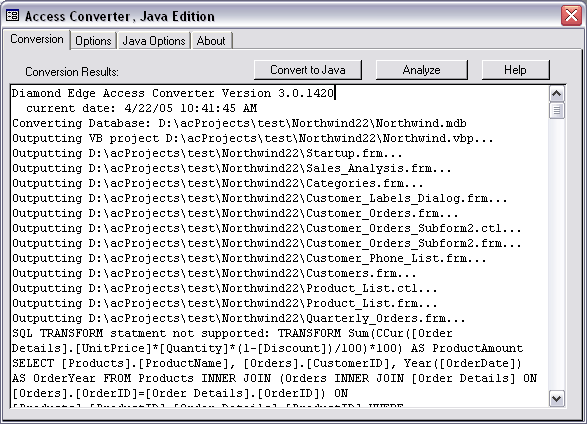Click the Analyze button
This screenshot has height=424, width=587.
422,70
